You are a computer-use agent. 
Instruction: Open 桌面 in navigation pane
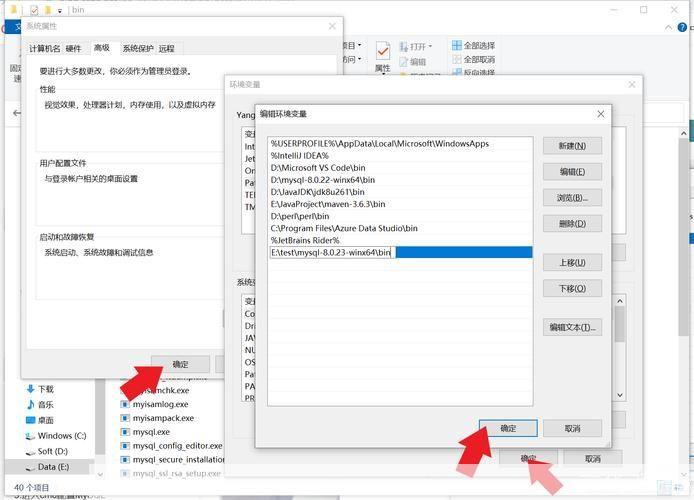(41, 420)
